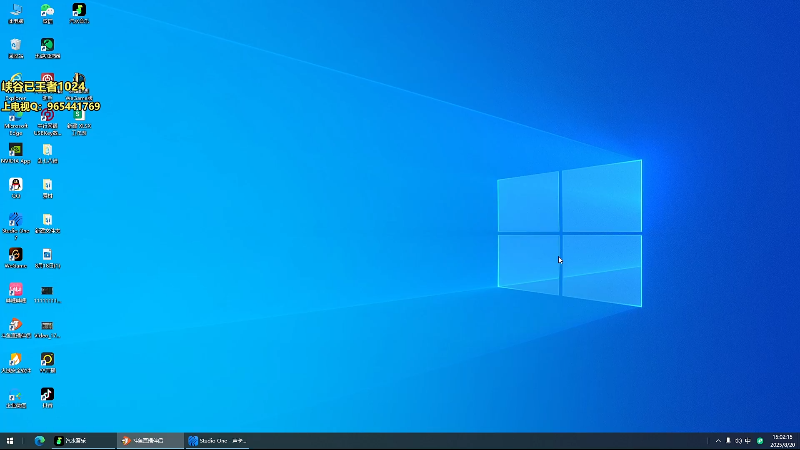Toggle the Chinese input method indicator

[x=748, y=441]
